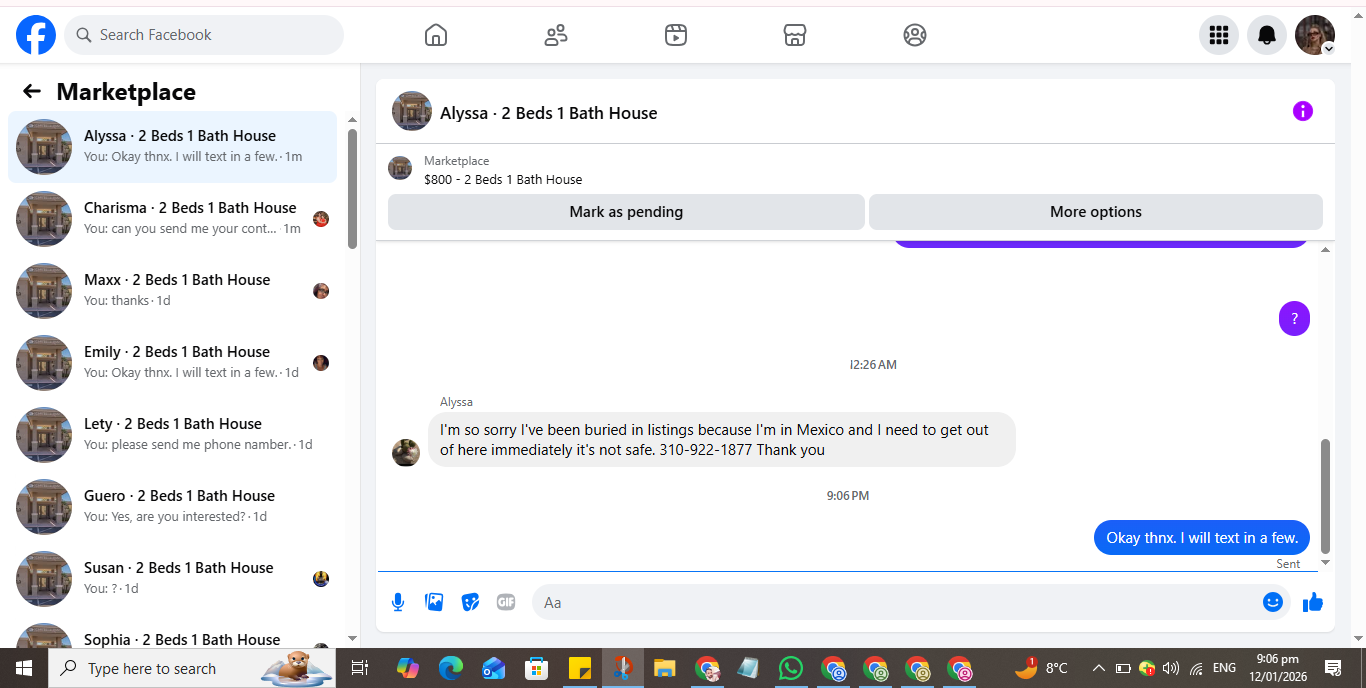
Task: Open the notifications bell icon
Action: coord(1267,35)
